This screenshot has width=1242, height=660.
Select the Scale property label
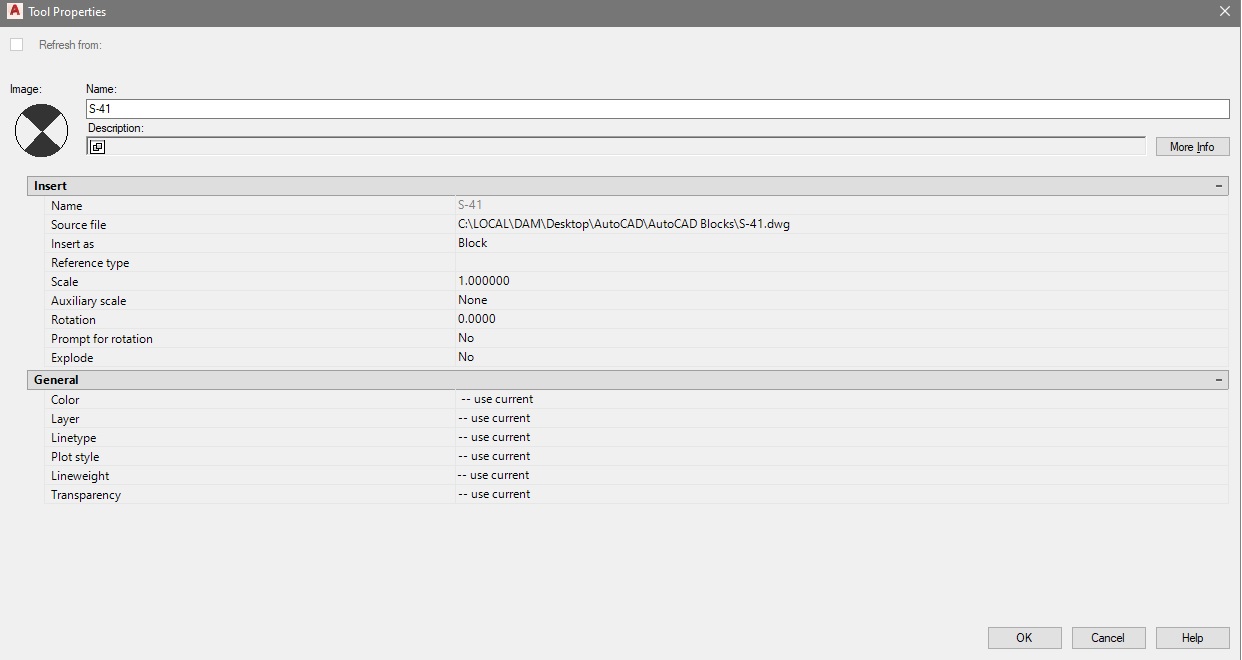click(64, 282)
